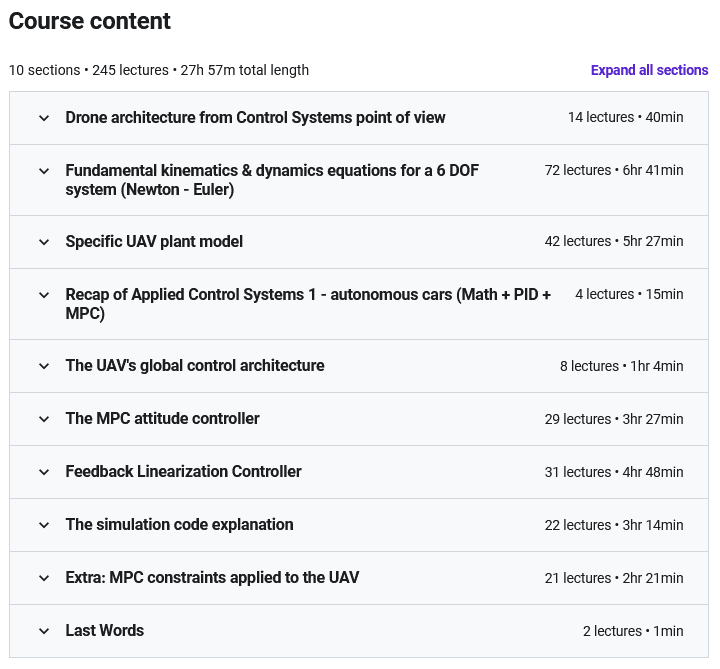Image resolution: width=720 pixels, height=669 pixels.
Task: Select Feedback Linearization Controller section title
Action: click(x=183, y=472)
